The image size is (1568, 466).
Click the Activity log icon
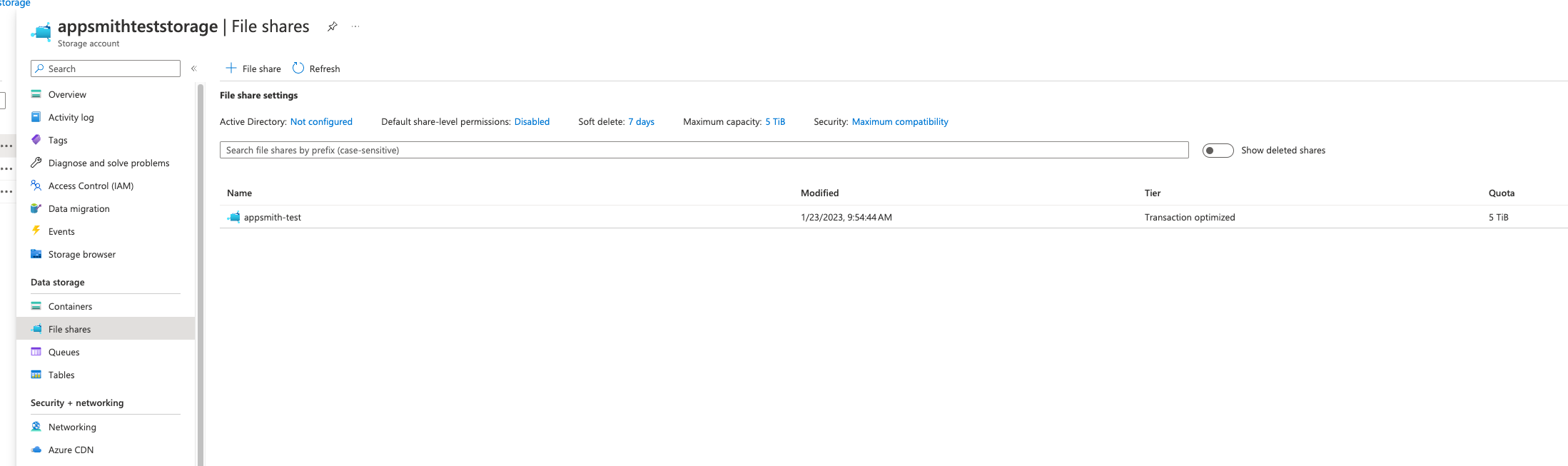36,117
